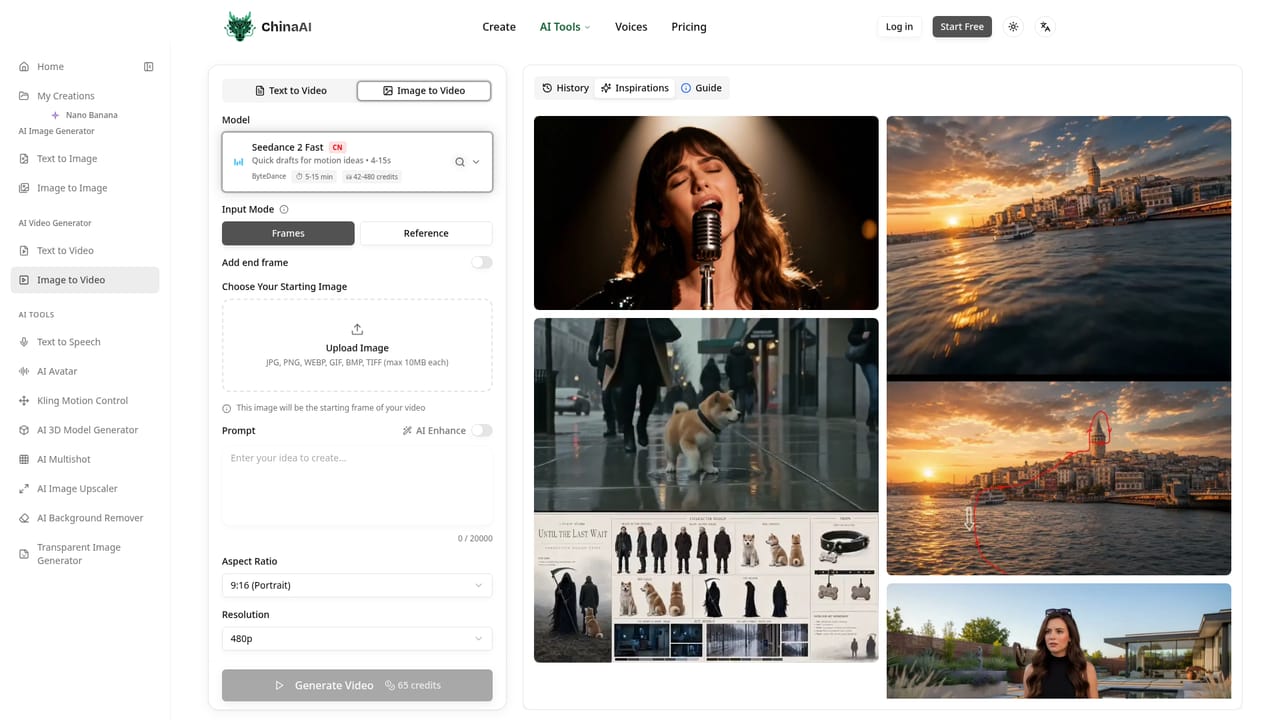Select Reference input mode
This screenshot has height=720, width=1280.
click(426, 233)
